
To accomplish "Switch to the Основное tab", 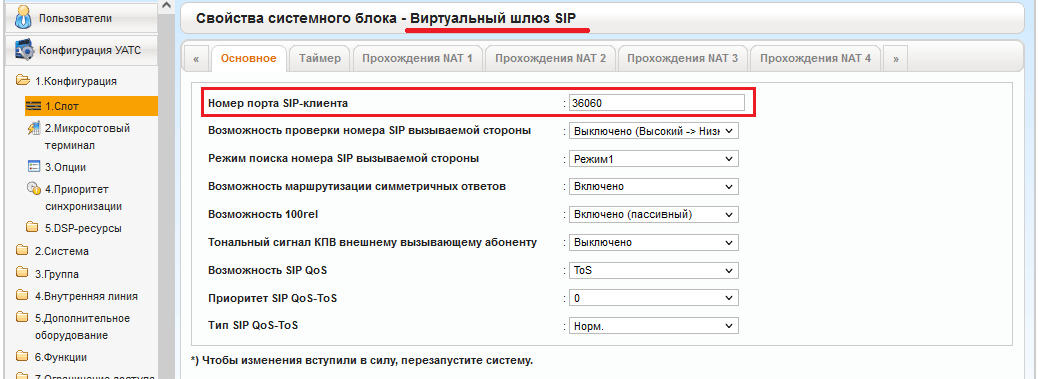I will (249, 58).
